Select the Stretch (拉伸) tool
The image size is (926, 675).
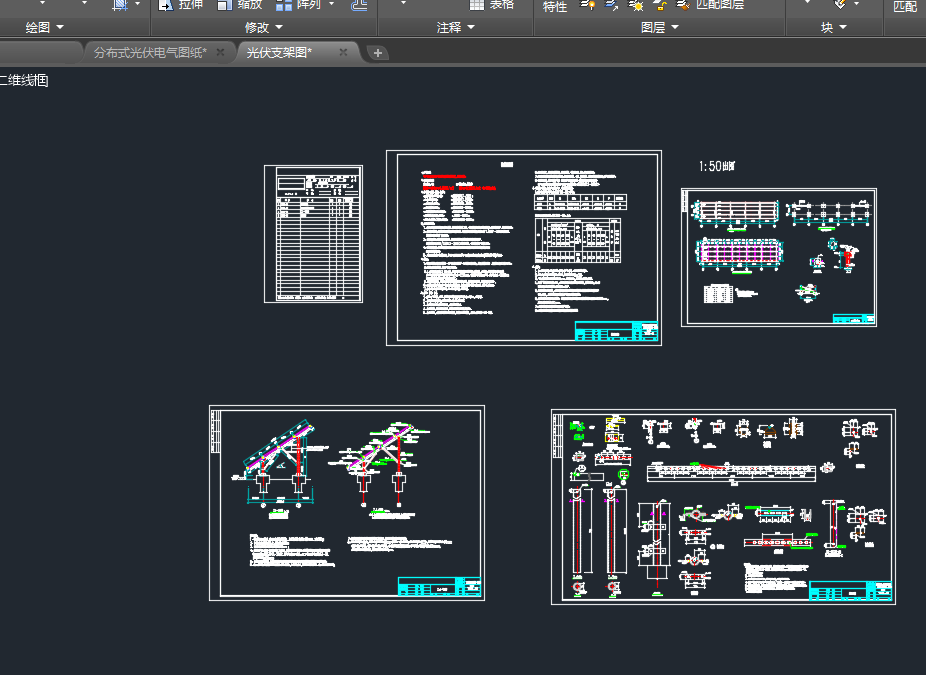[181, 5]
